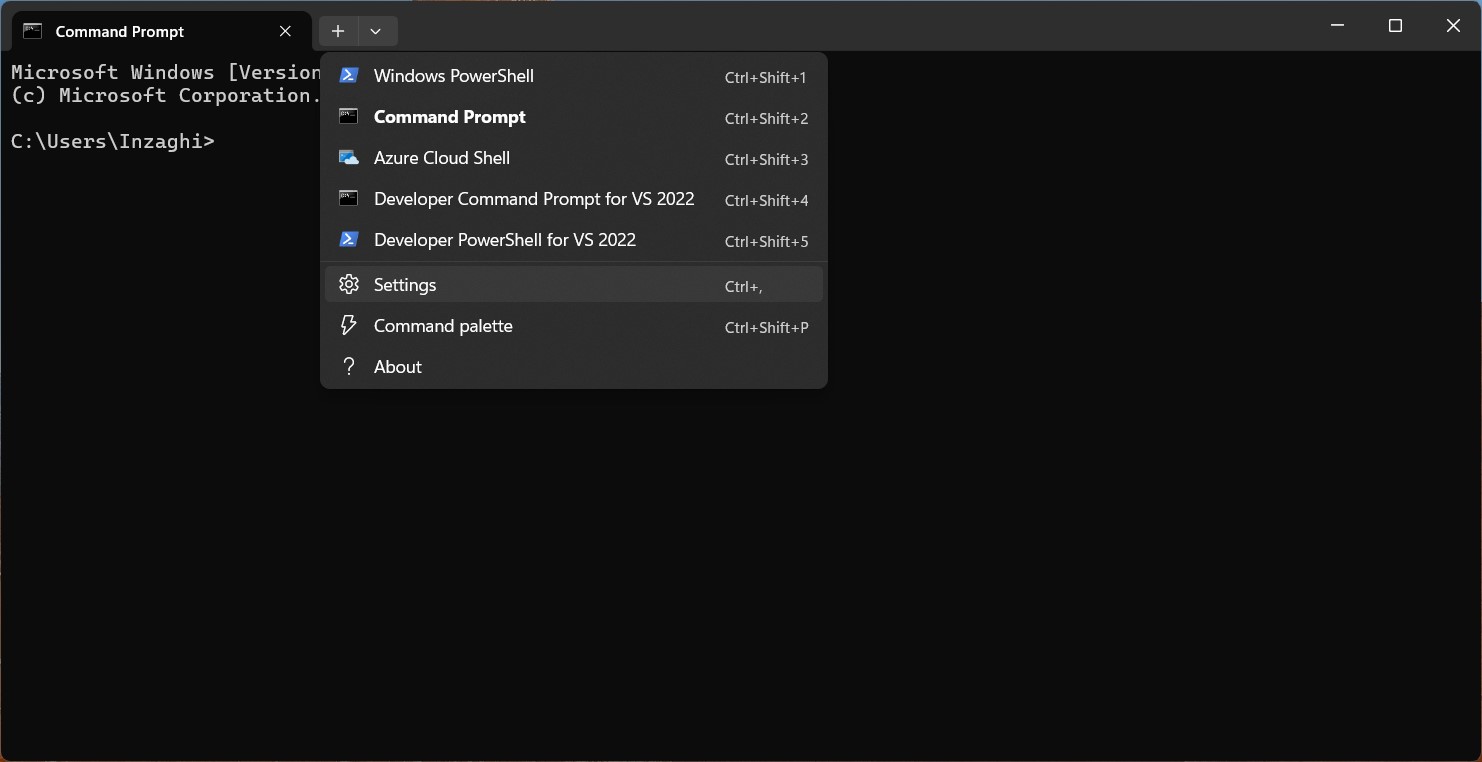1482x762 pixels.
Task: Click the Ctrl+Shift+4 shortcut text
Action: coord(766,200)
